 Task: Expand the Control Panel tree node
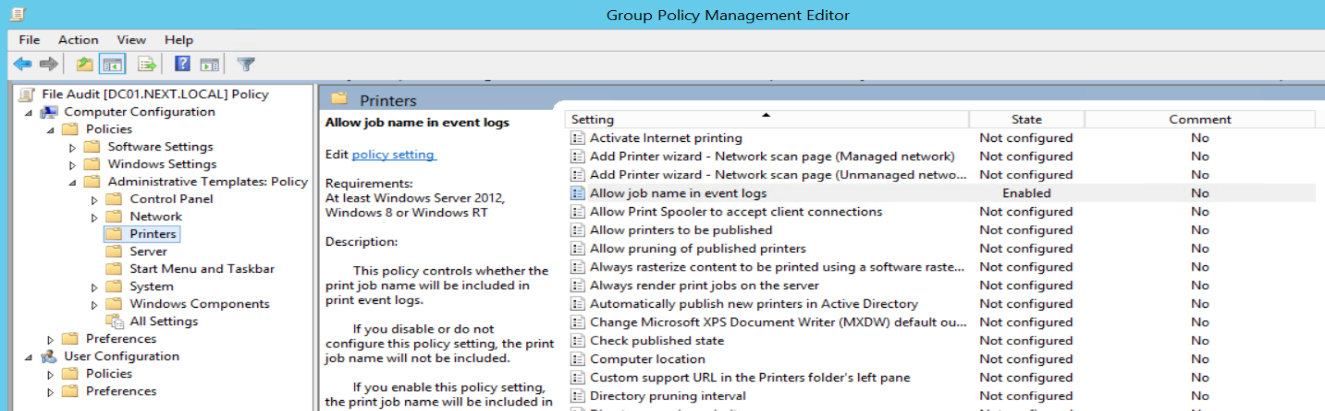point(95,199)
